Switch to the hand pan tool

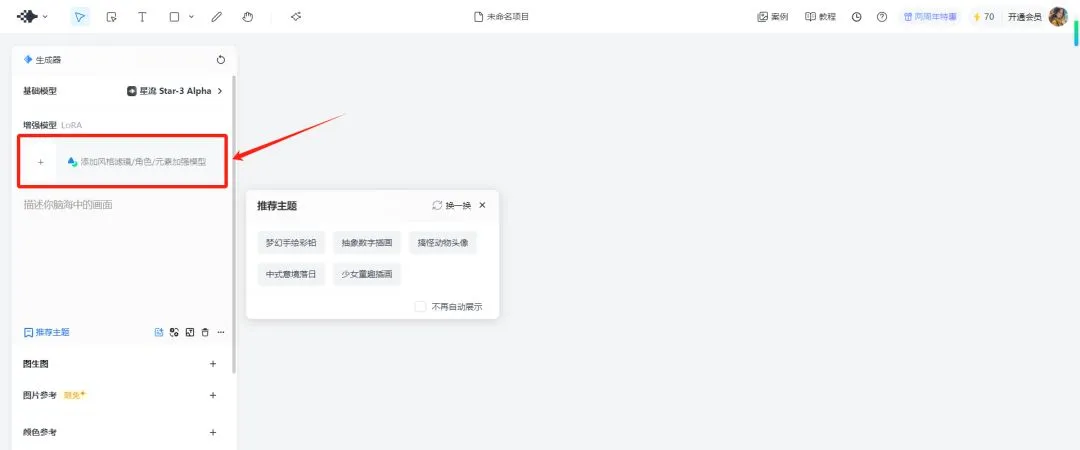[248, 17]
